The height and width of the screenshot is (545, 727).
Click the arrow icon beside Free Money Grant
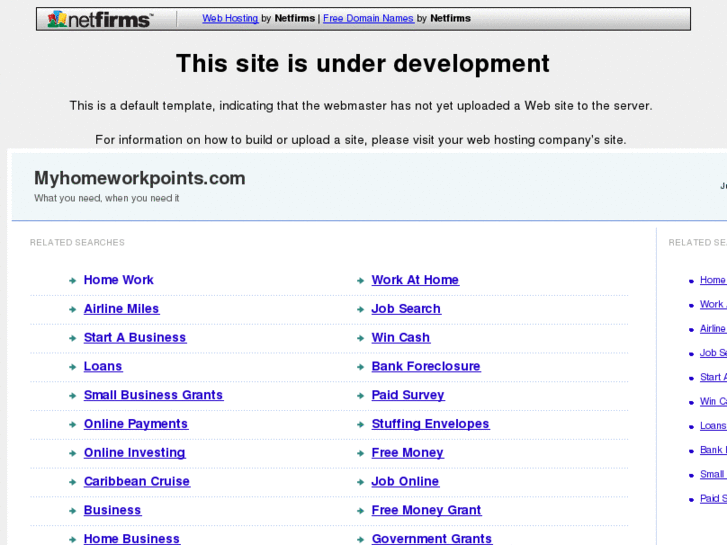point(360,511)
